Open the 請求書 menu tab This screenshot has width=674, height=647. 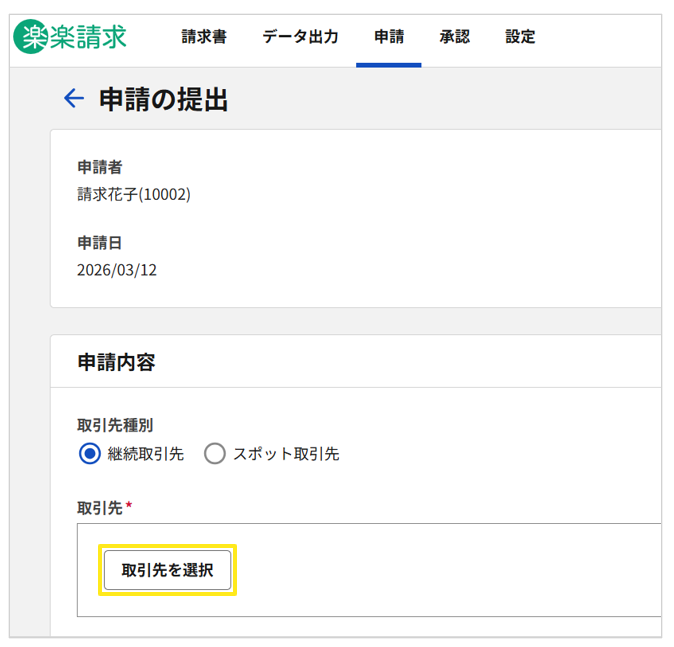pos(204,37)
